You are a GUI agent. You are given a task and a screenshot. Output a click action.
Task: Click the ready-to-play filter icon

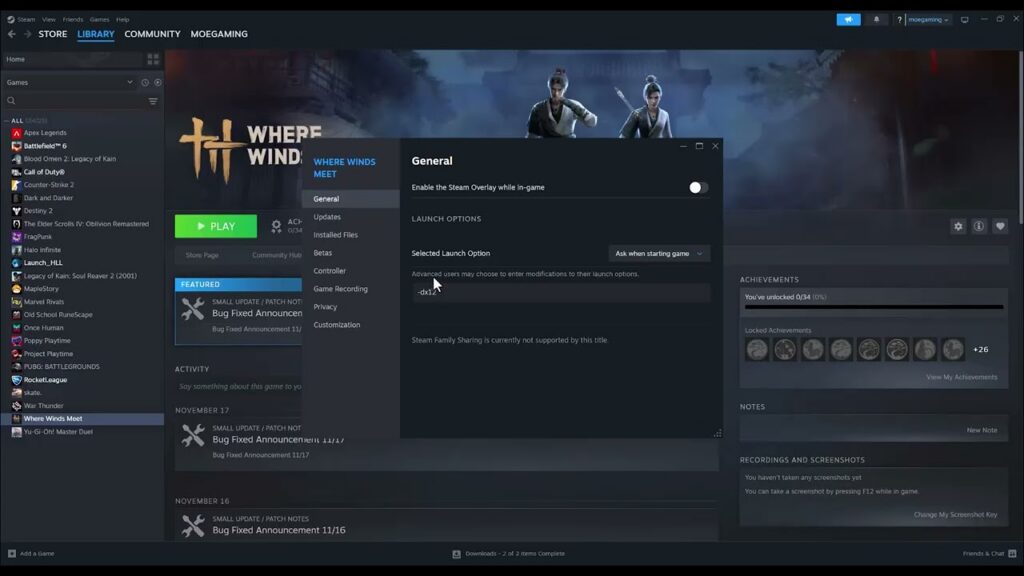click(157, 82)
